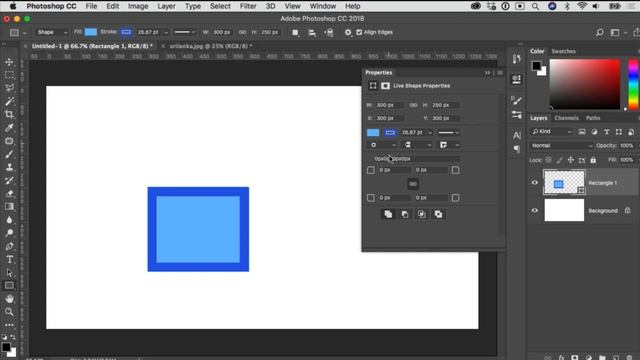Switch to the Channels tab
Screen dimensions: 640x360
(566, 118)
